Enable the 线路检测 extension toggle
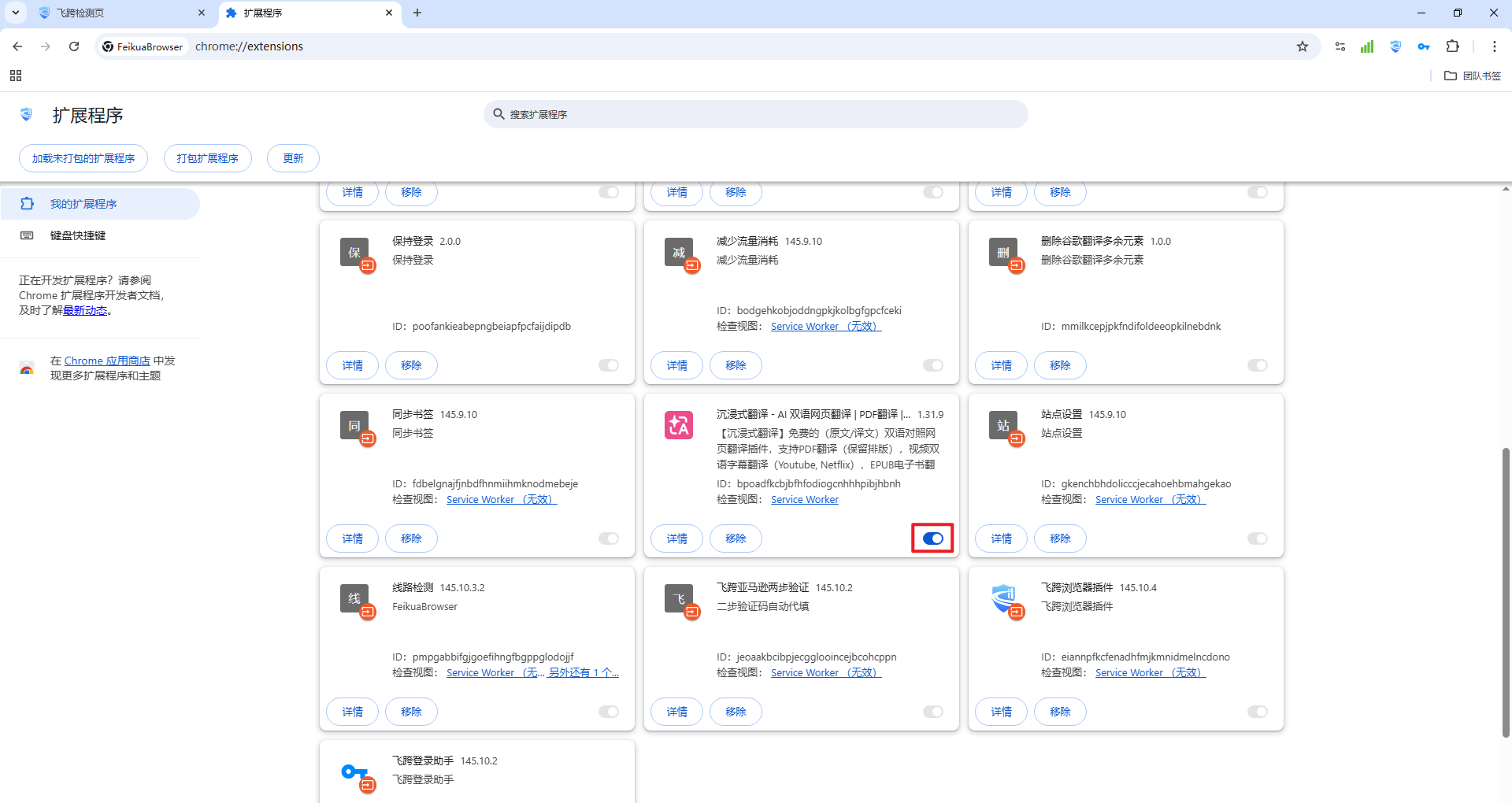Viewport: 1512px width, 803px height. point(609,712)
